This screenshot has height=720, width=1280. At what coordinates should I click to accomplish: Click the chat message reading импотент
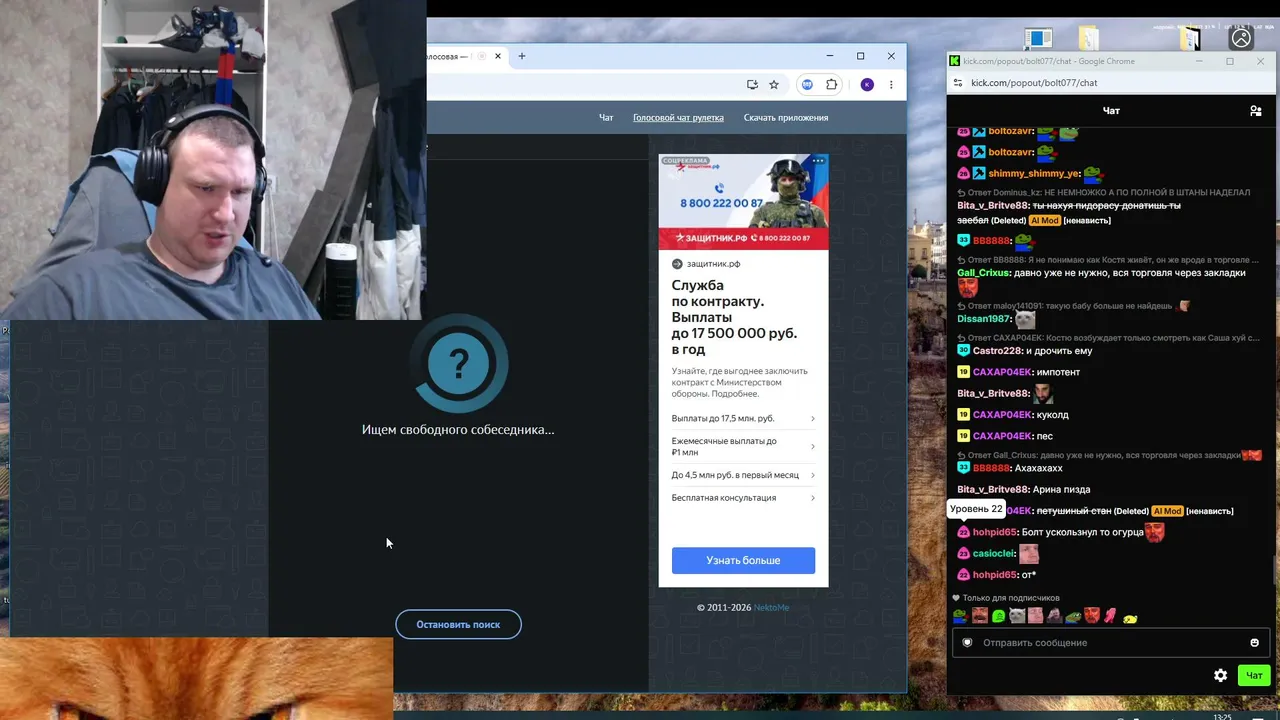tap(1059, 372)
